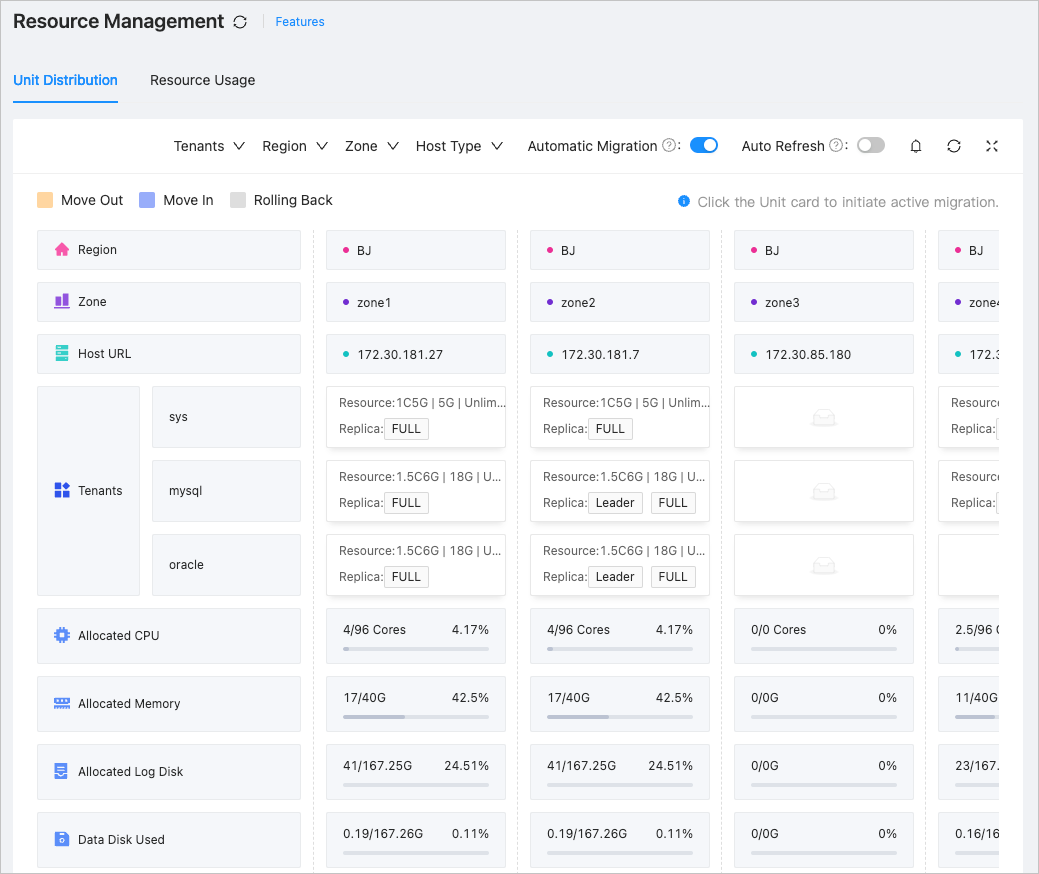
Task: Click the Leader tag in zone2 mysql unit
Action: coord(615,503)
